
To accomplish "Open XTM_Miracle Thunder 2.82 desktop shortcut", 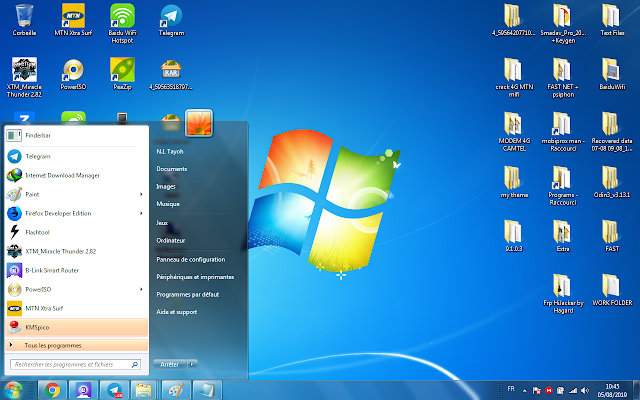I will tap(24, 78).
